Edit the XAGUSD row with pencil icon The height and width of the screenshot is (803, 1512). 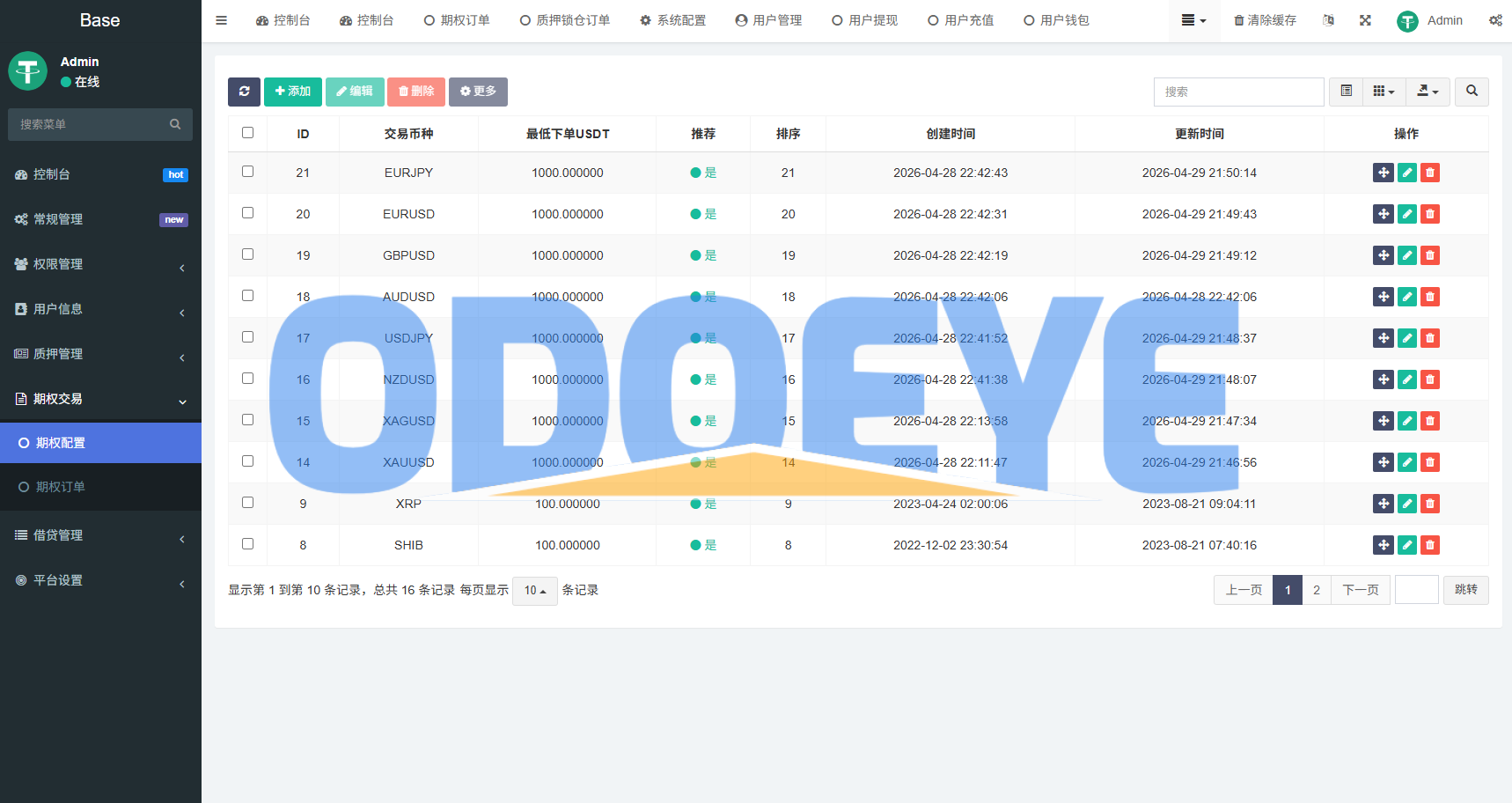[1407, 421]
